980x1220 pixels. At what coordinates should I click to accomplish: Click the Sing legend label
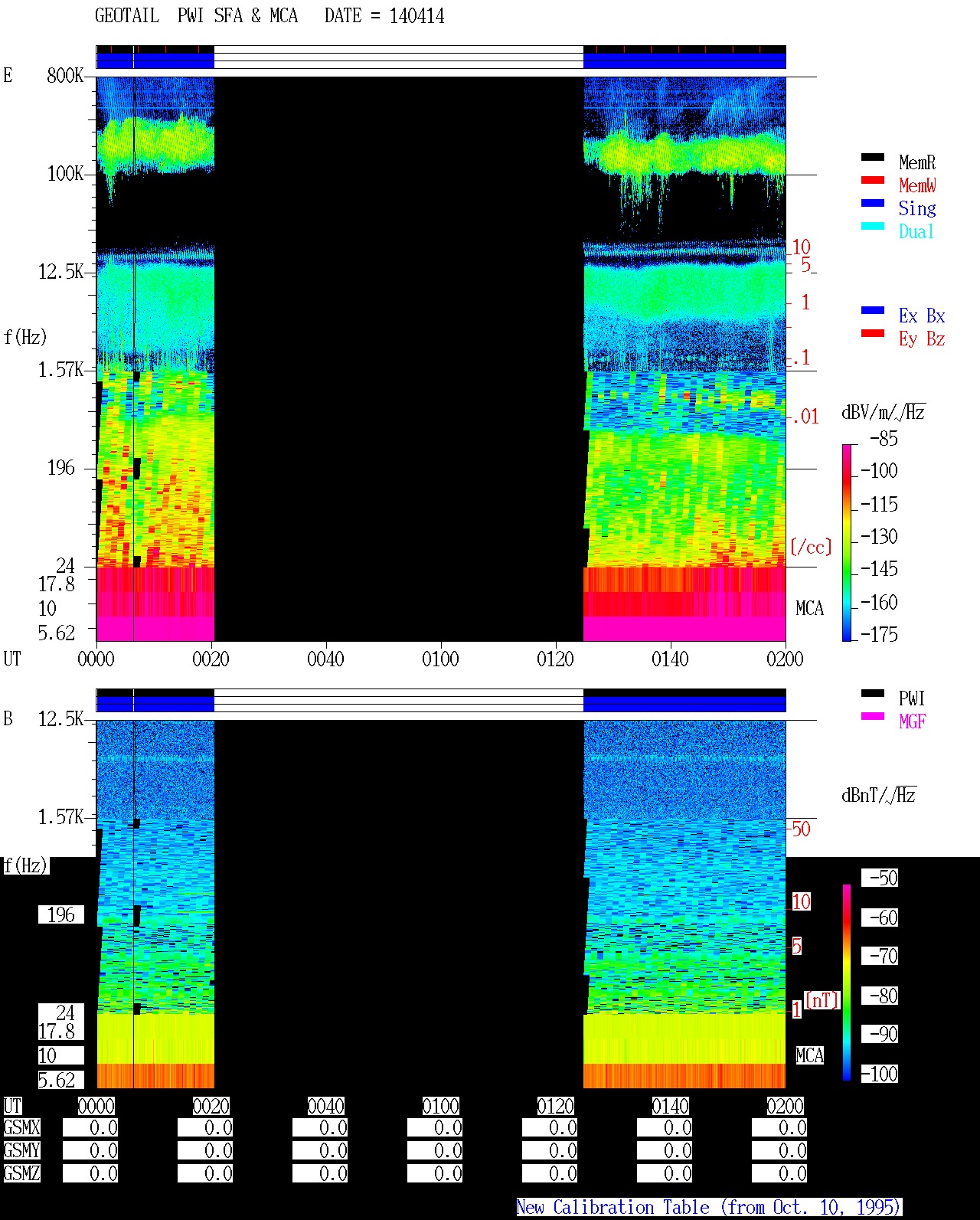pyautogui.click(x=917, y=208)
